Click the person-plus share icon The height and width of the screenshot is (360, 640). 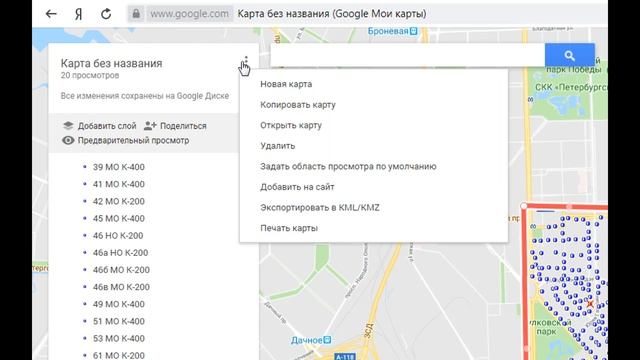click(150, 126)
